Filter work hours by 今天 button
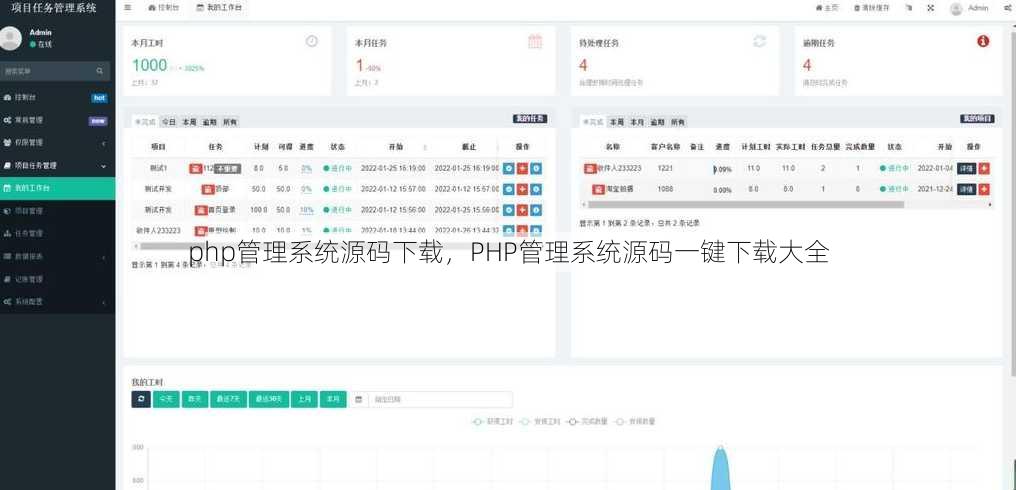The height and width of the screenshot is (490, 1016). point(166,399)
